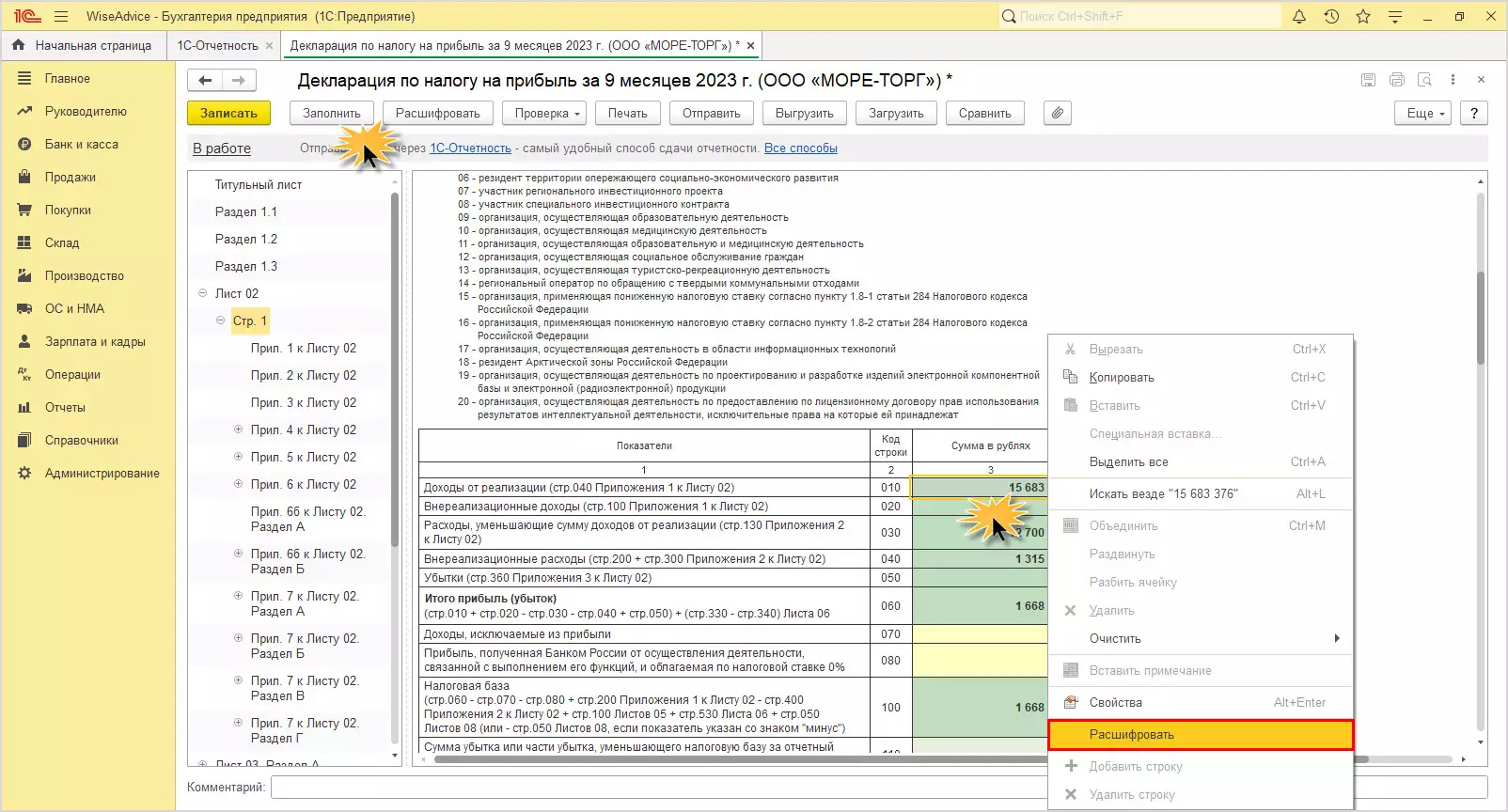Click the save diskette icon near title
The image size is (1508, 812).
(1368, 80)
